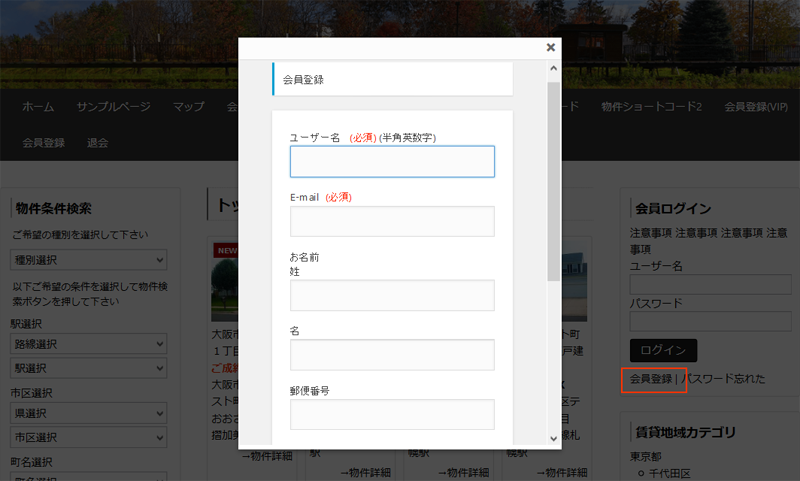Screen dimensions: 800x481
Task: Select 退会 in the navigation bar
Action: click(98, 143)
